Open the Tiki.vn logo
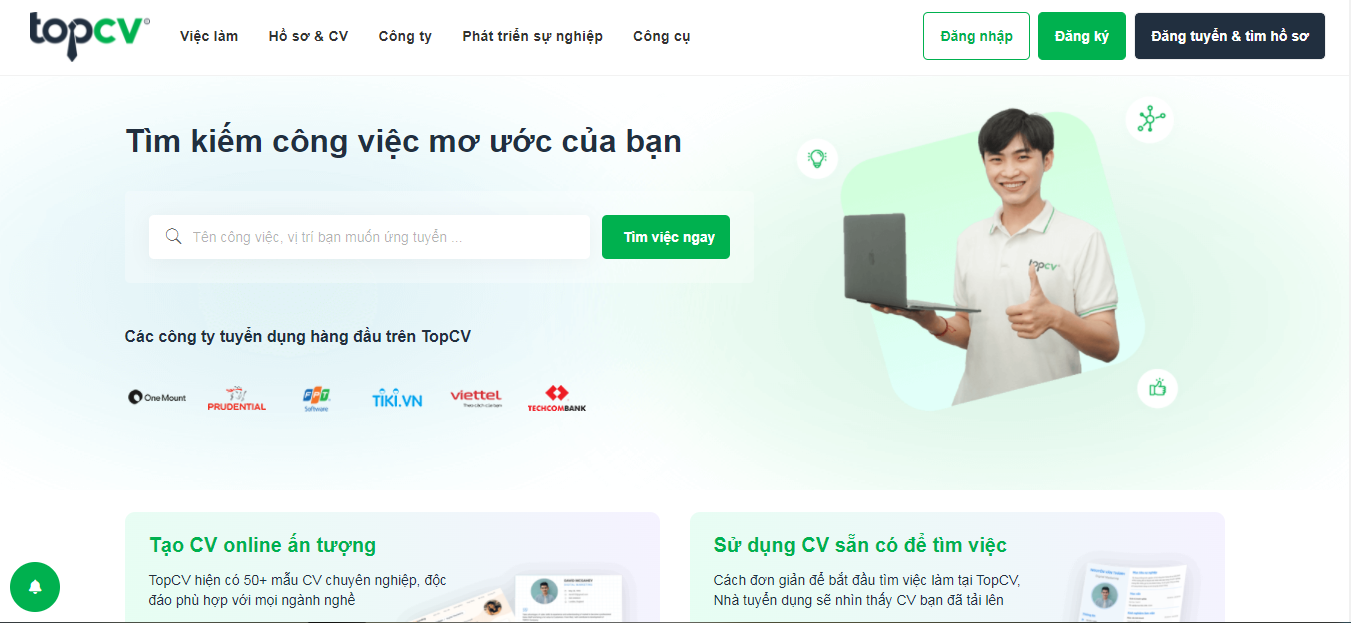Screen dimensions: 1351x623 (397, 398)
